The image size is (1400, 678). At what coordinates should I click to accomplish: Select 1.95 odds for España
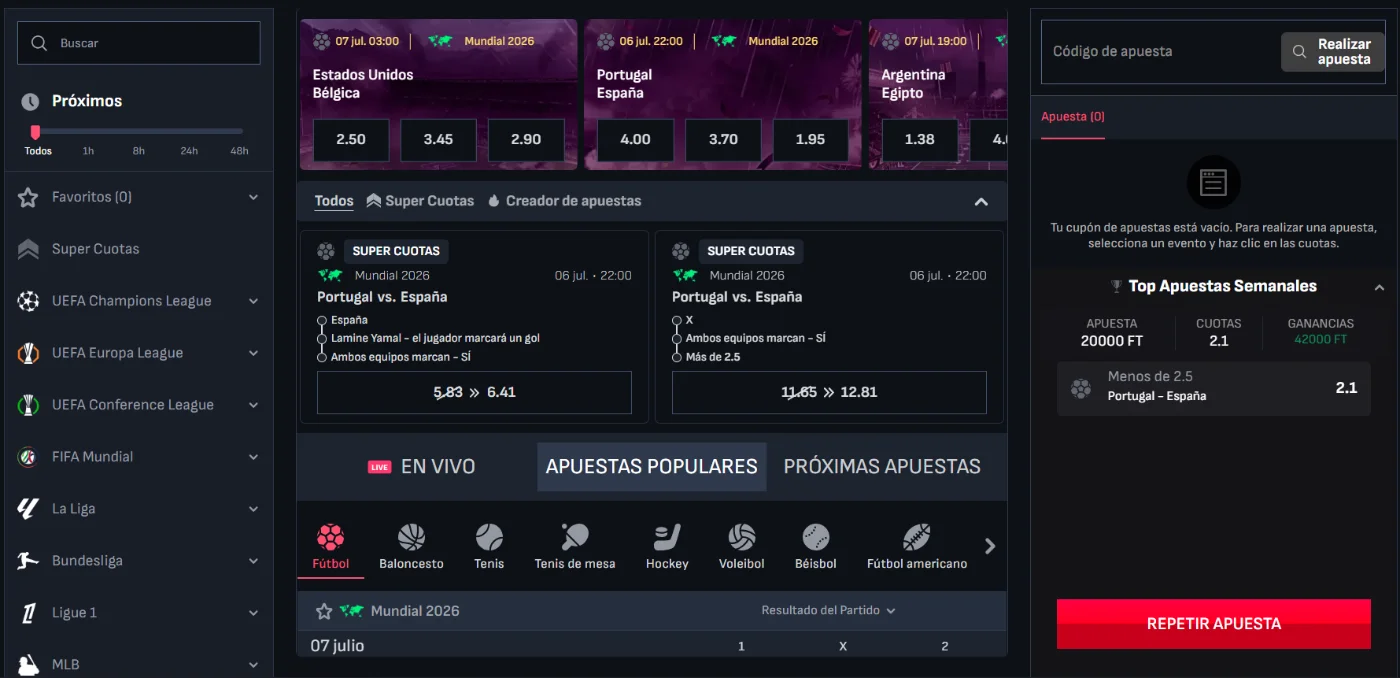pyautogui.click(x=810, y=140)
